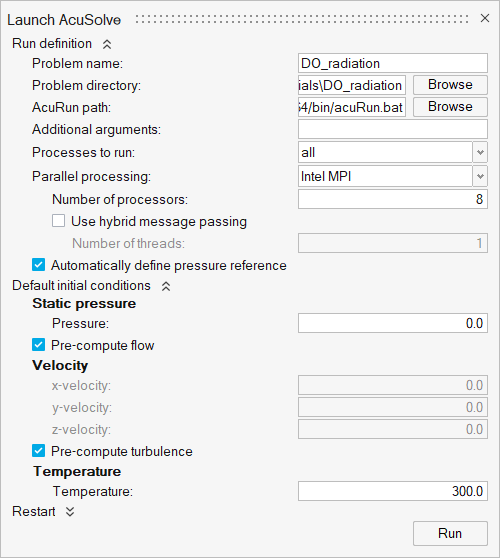Click the Additional arguments field
Image resolution: width=500 pixels, height=558 pixels.
pos(393,129)
